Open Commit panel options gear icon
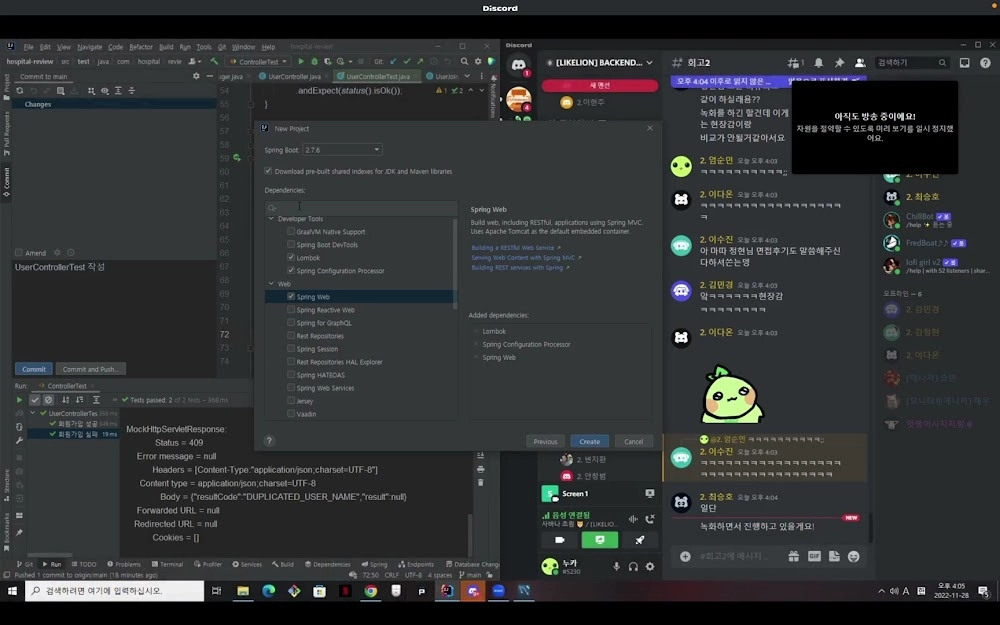The image size is (1000, 625). click(196, 76)
